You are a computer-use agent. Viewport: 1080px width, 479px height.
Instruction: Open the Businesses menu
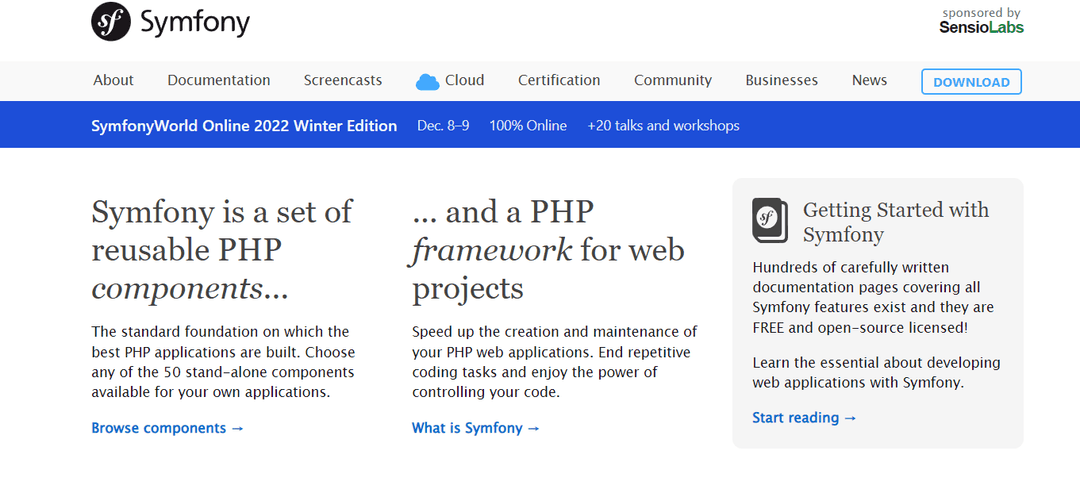tap(782, 80)
